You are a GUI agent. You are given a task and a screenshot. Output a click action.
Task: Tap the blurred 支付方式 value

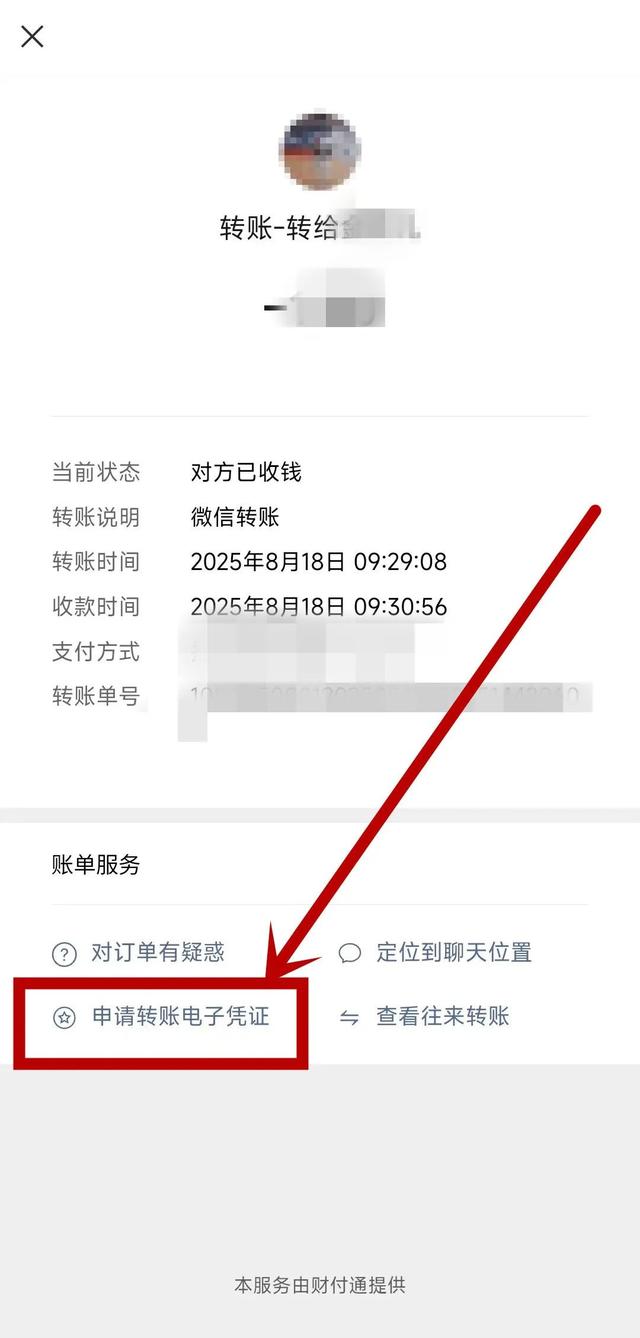point(302,652)
